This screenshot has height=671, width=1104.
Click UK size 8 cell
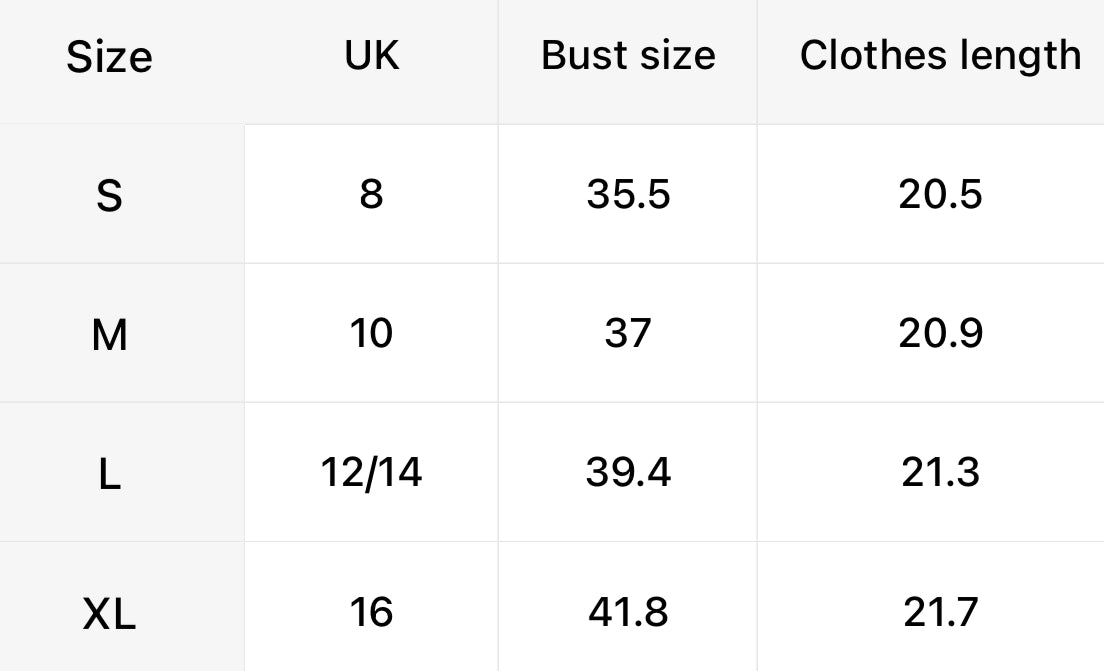[372, 194]
